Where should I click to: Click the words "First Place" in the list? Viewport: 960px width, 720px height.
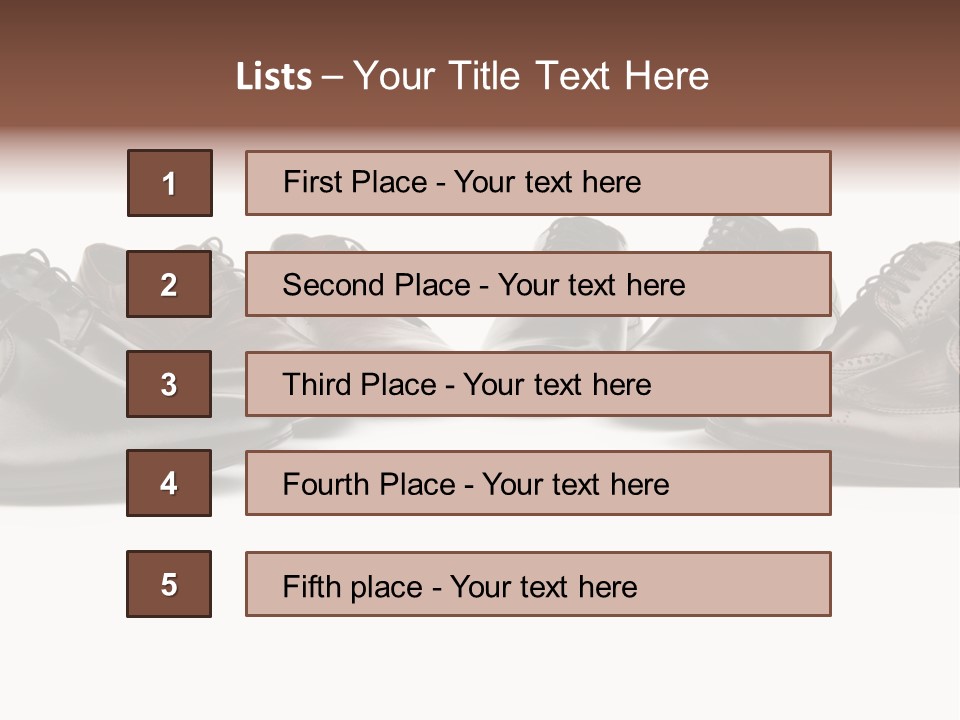(355, 182)
